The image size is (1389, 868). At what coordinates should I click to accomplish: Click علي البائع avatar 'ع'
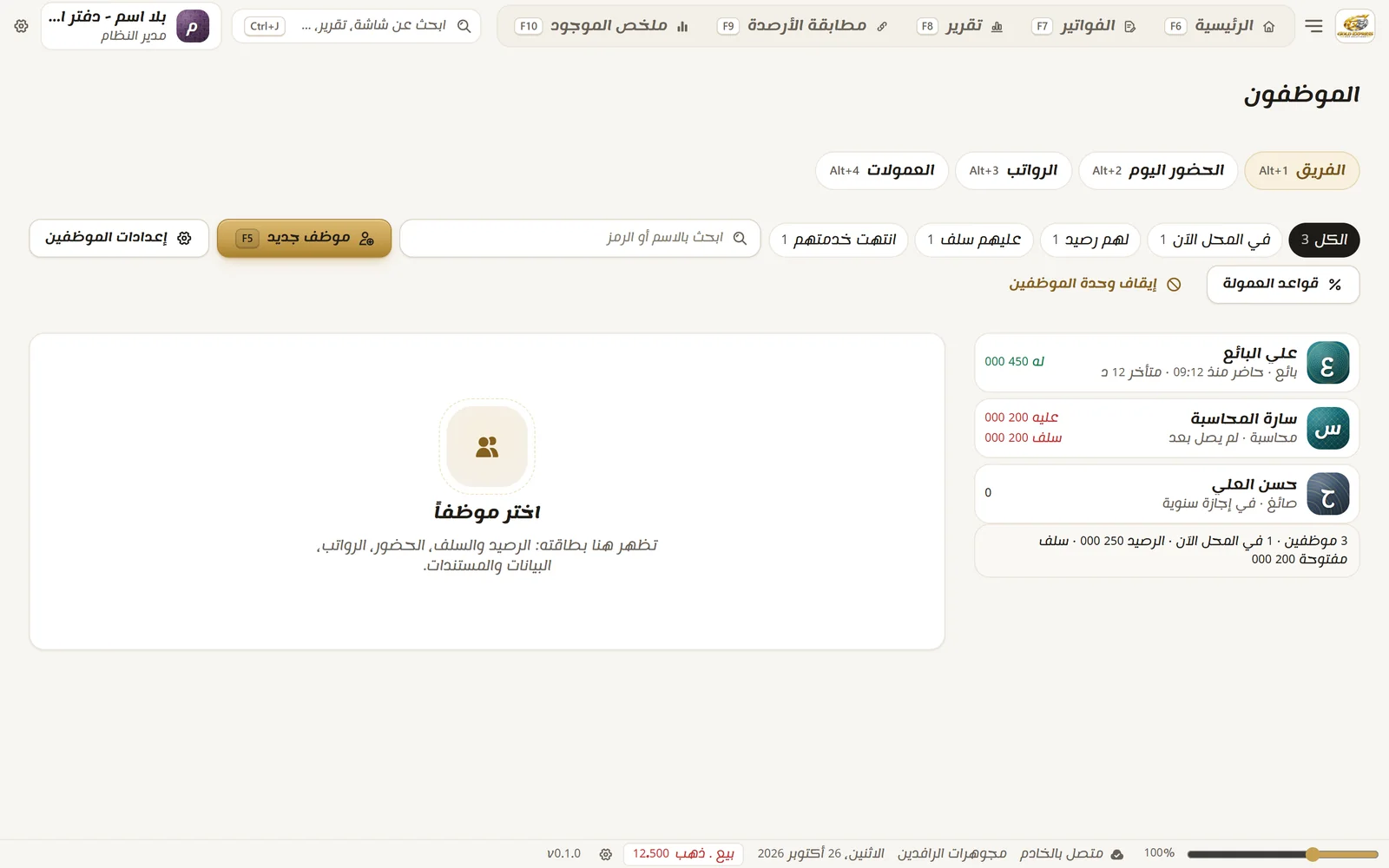point(1327,363)
